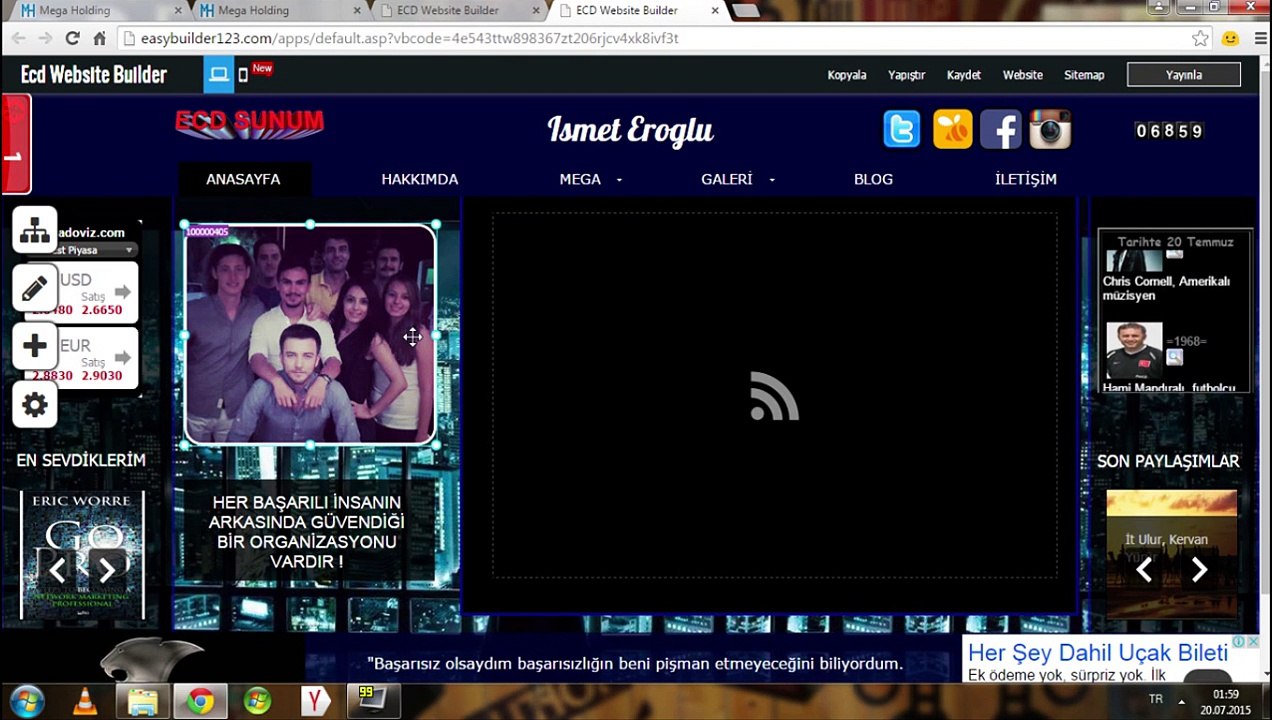Show previous item in En Sevdiklerim slider
This screenshot has height=720, width=1272.
click(x=57, y=570)
